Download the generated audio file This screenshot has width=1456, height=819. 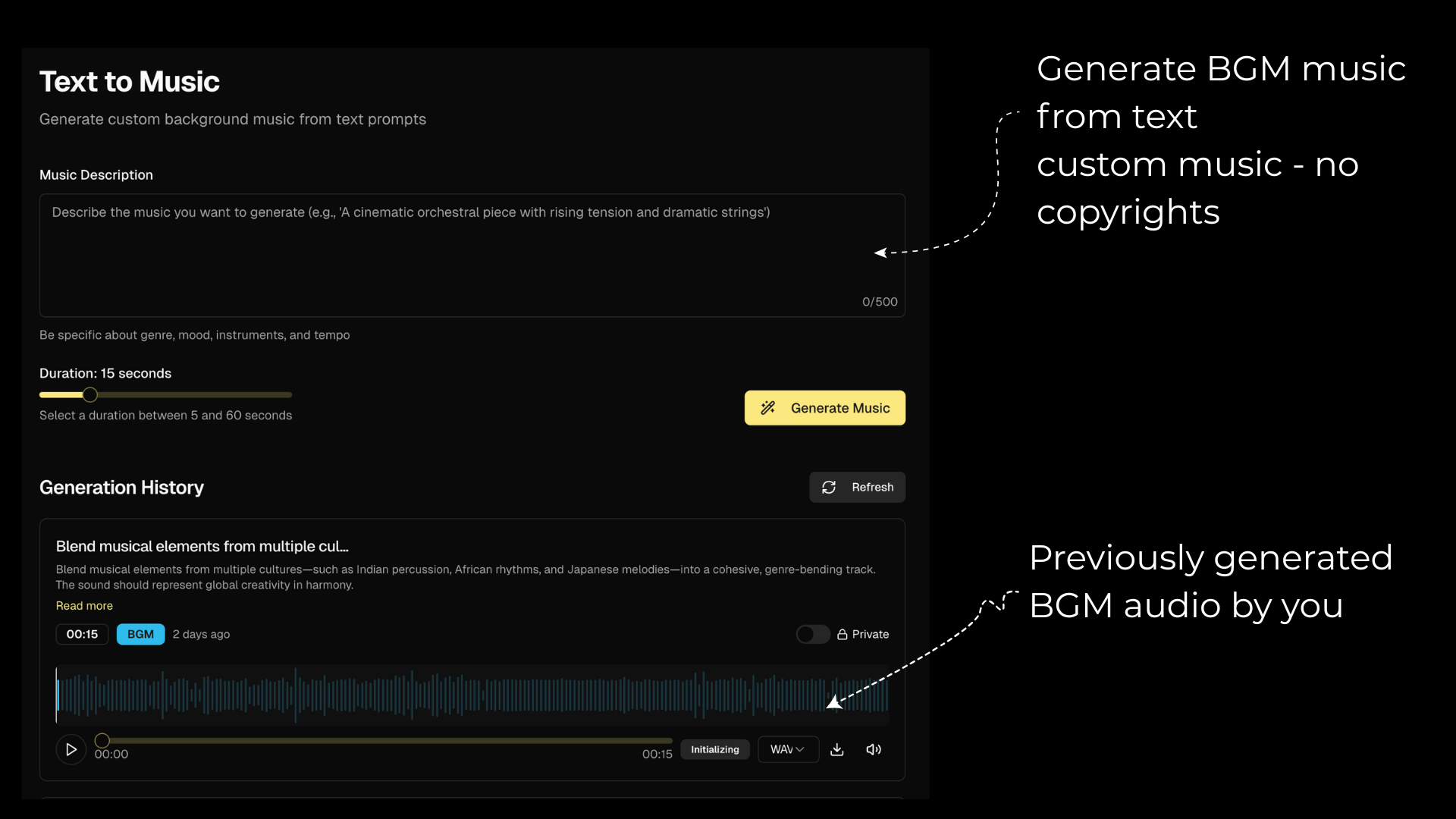pyautogui.click(x=837, y=749)
